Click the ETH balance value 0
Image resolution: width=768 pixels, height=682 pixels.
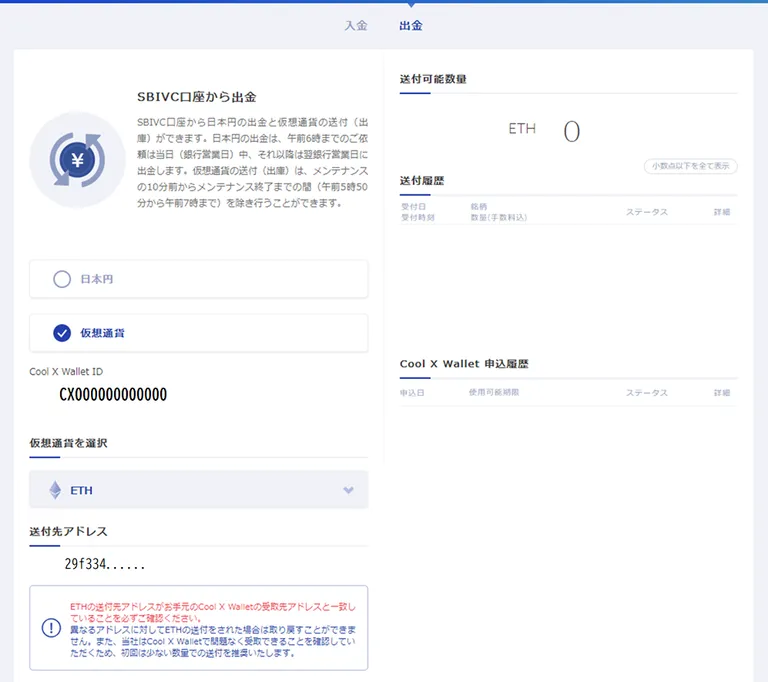pyautogui.click(x=572, y=132)
